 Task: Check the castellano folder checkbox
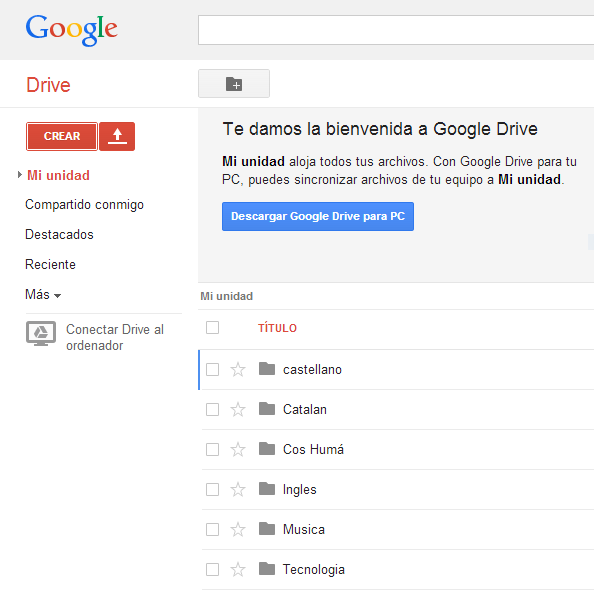click(212, 369)
